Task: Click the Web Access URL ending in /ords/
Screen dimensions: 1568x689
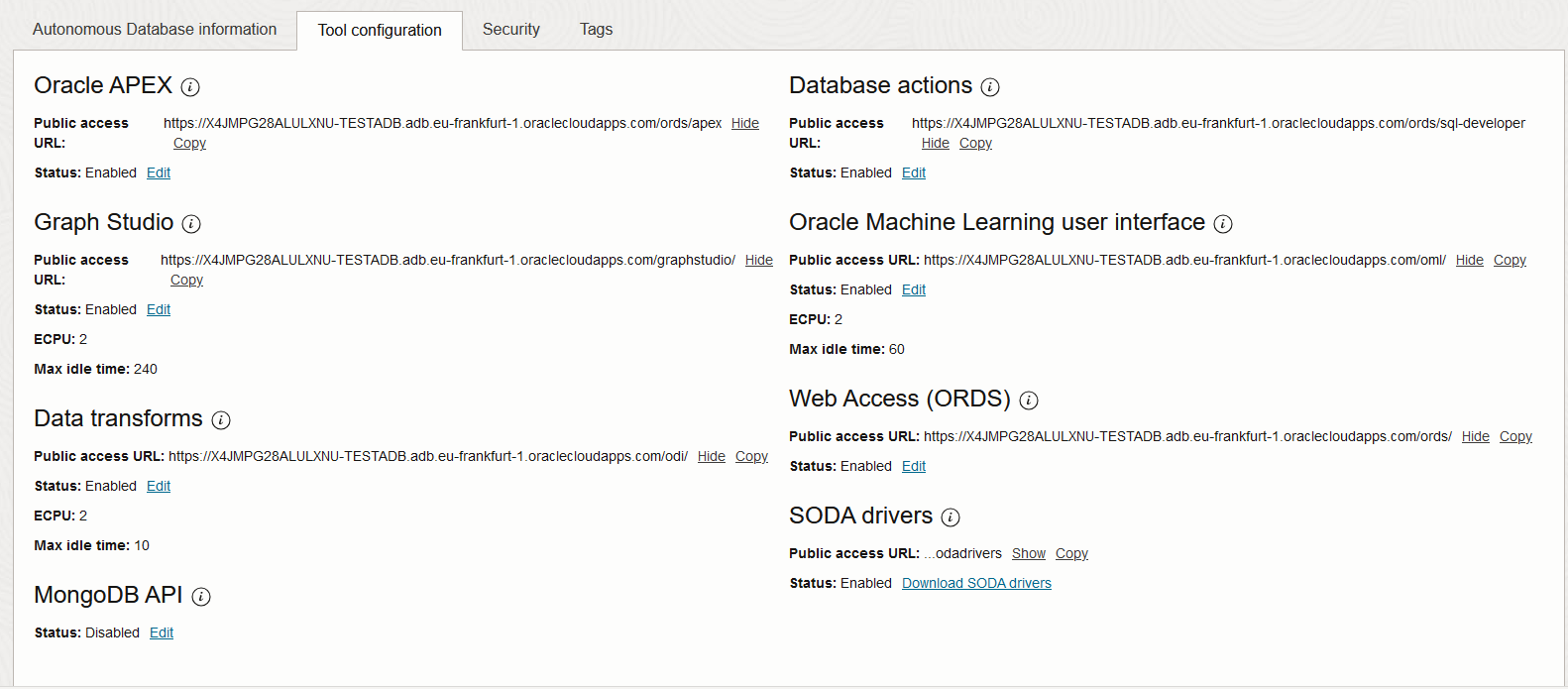Action: [x=1187, y=436]
